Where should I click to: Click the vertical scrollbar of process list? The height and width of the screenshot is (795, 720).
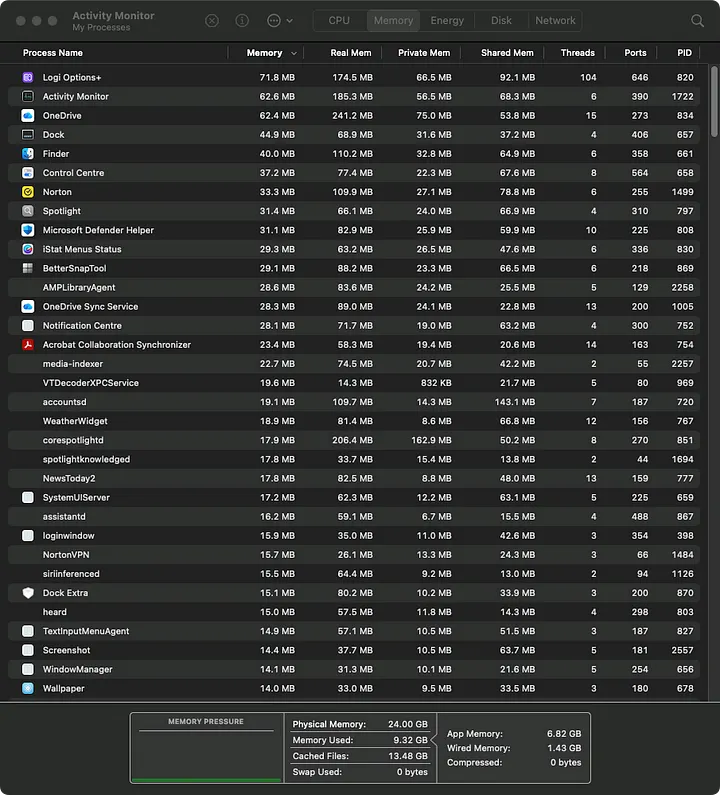tap(714, 101)
